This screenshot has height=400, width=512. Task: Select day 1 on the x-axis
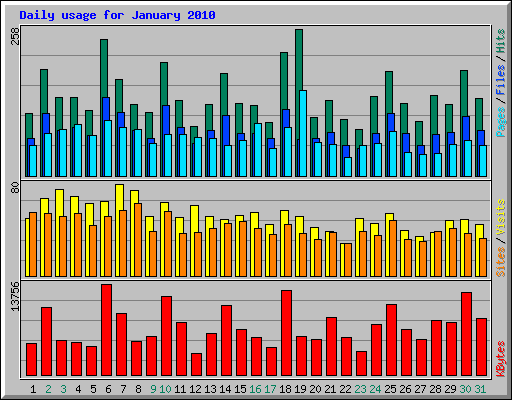tap(33, 389)
